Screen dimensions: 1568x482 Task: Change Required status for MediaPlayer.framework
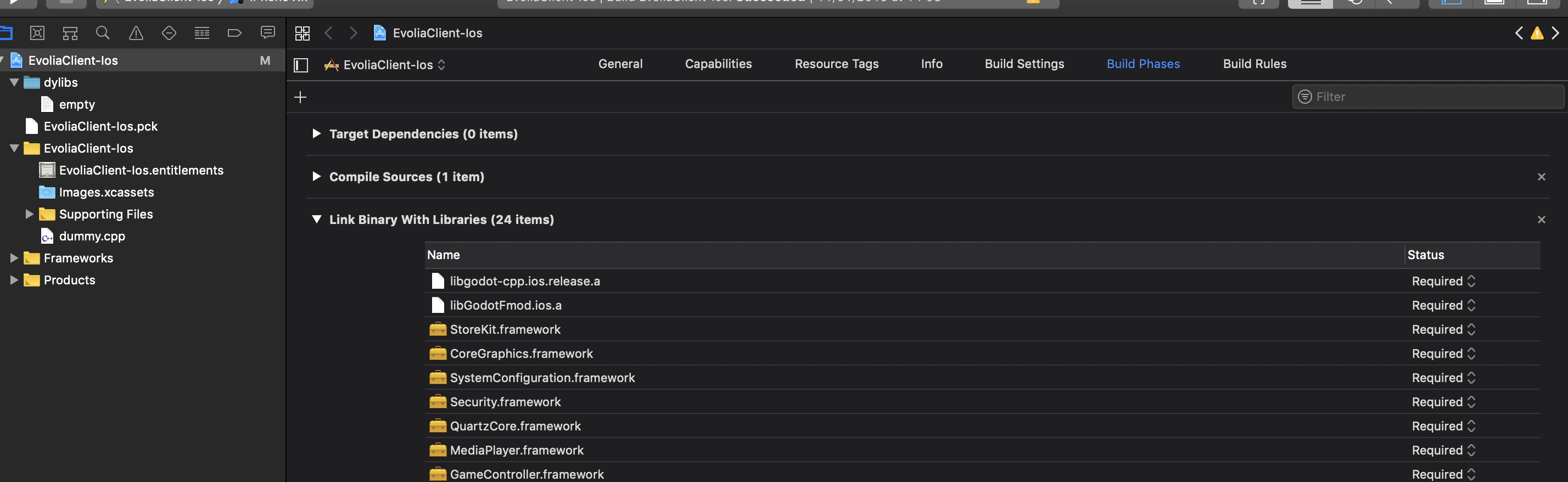click(x=1444, y=450)
